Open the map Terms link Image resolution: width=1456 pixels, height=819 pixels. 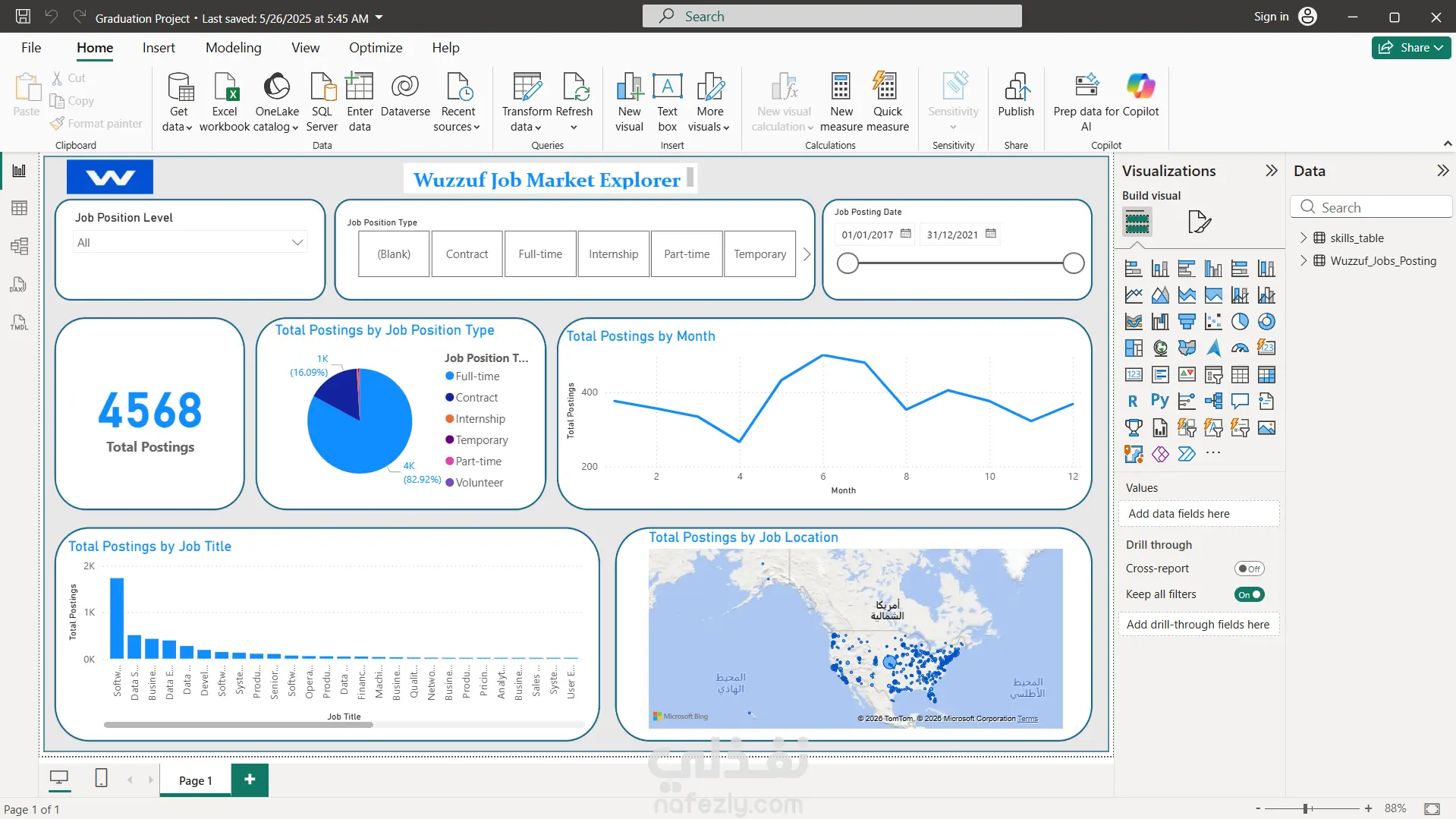[1028, 719]
